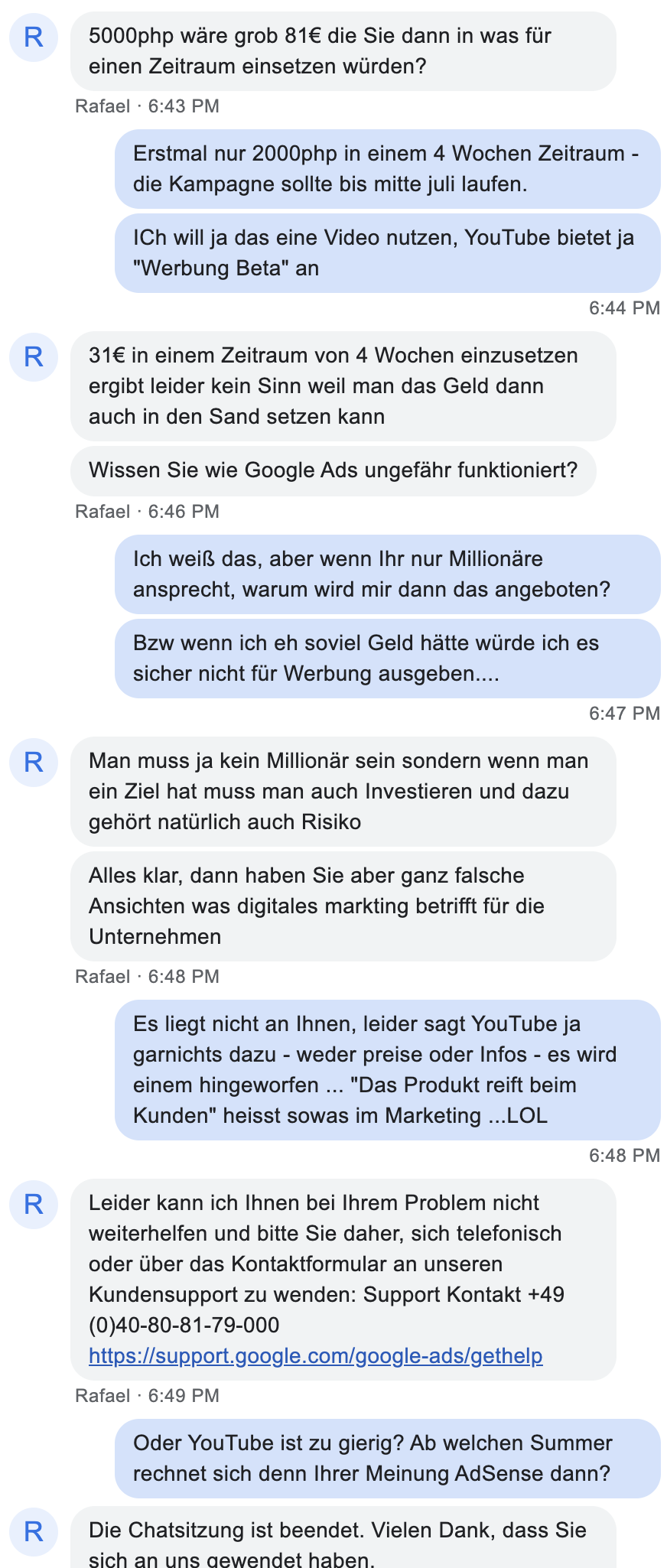Click the "Rafael · 6:46 PM" sender label
This screenshot has width=667, height=1568.
click(147, 512)
